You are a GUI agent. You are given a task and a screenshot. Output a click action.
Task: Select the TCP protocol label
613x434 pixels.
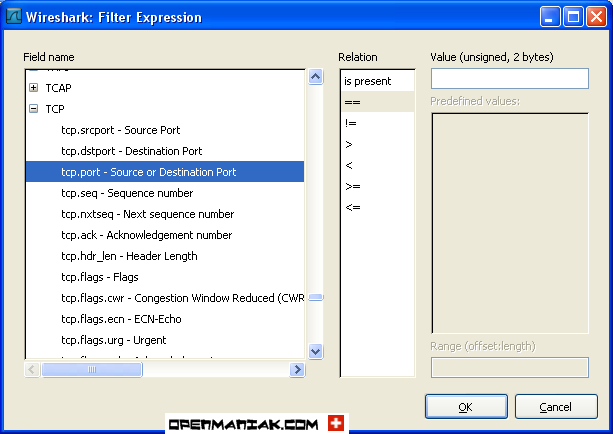click(55, 109)
